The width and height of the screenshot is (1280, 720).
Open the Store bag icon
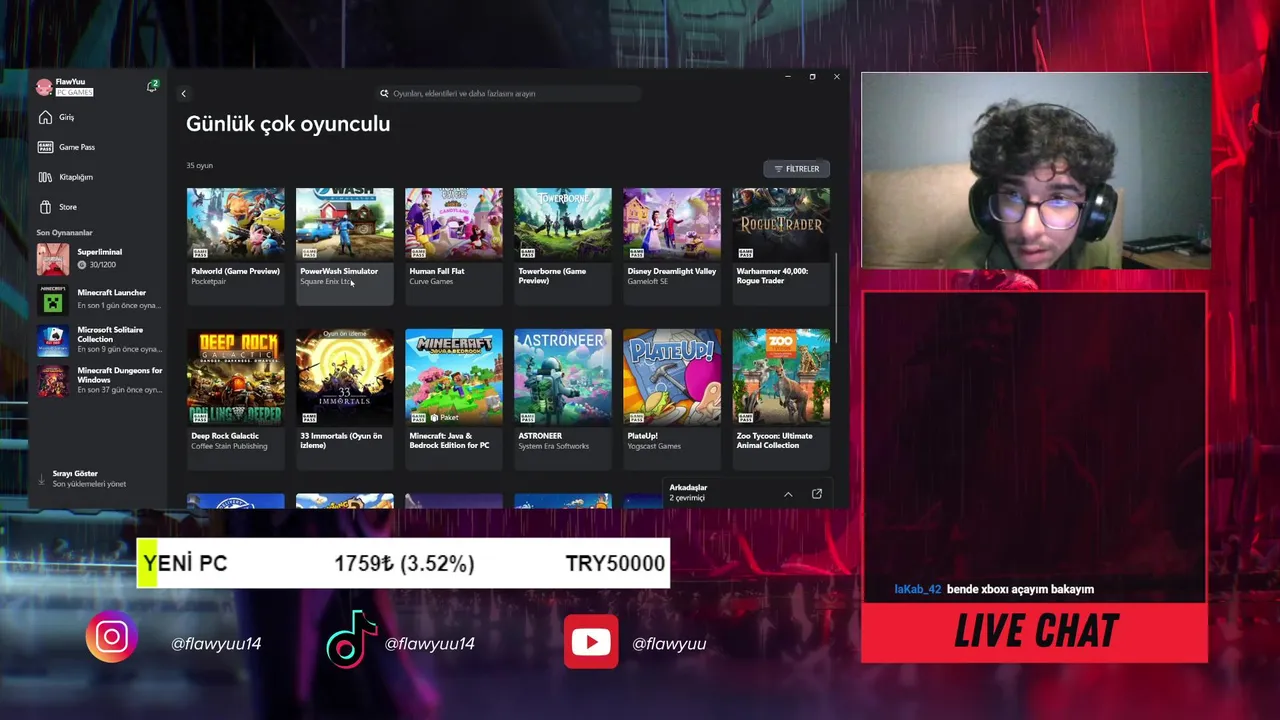45,207
